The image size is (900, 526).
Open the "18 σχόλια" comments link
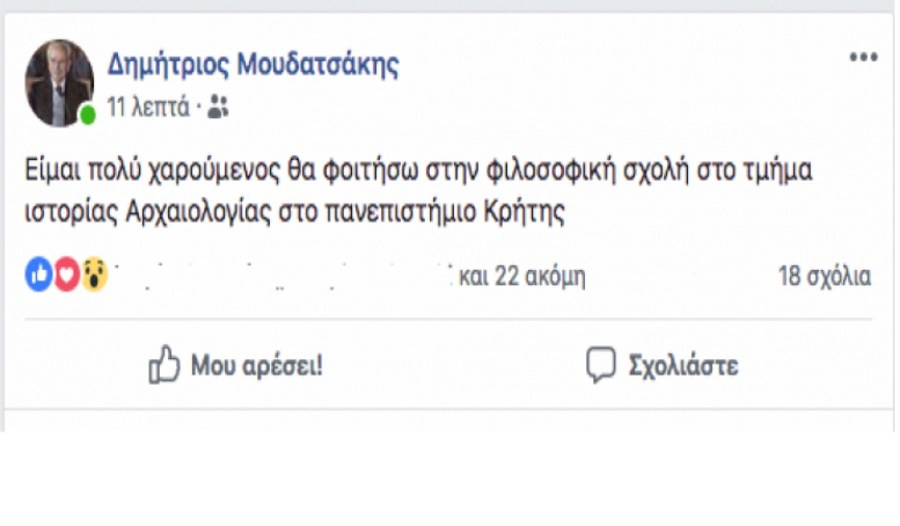824,277
